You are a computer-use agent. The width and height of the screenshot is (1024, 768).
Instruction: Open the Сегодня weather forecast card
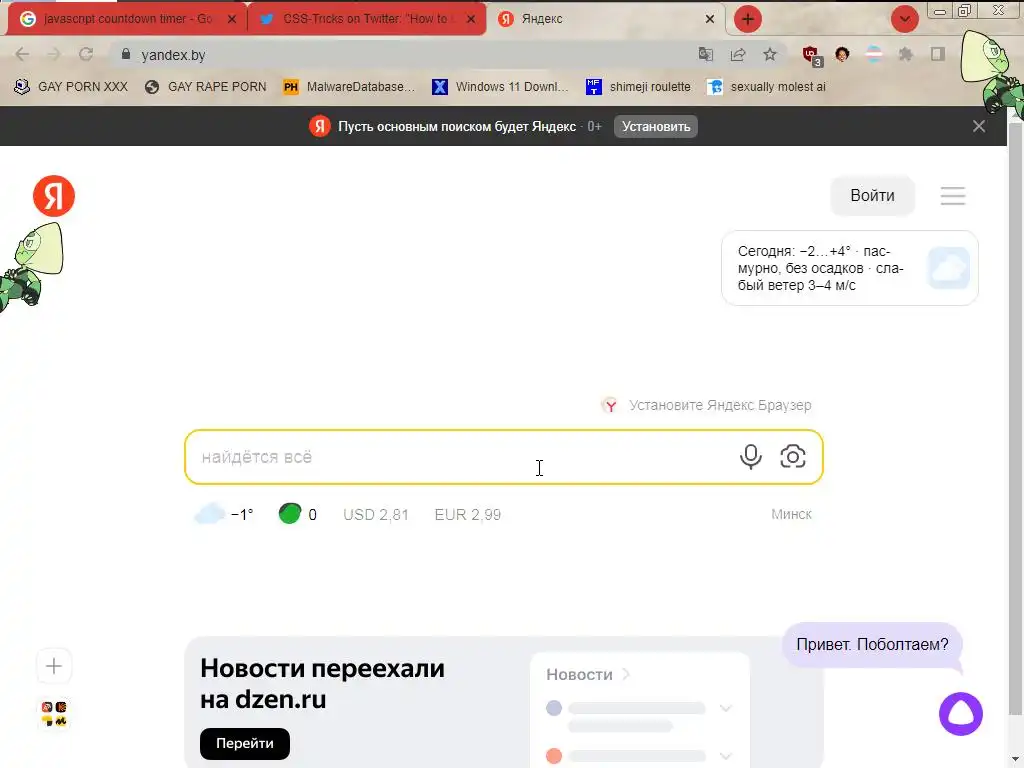(850, 268)
